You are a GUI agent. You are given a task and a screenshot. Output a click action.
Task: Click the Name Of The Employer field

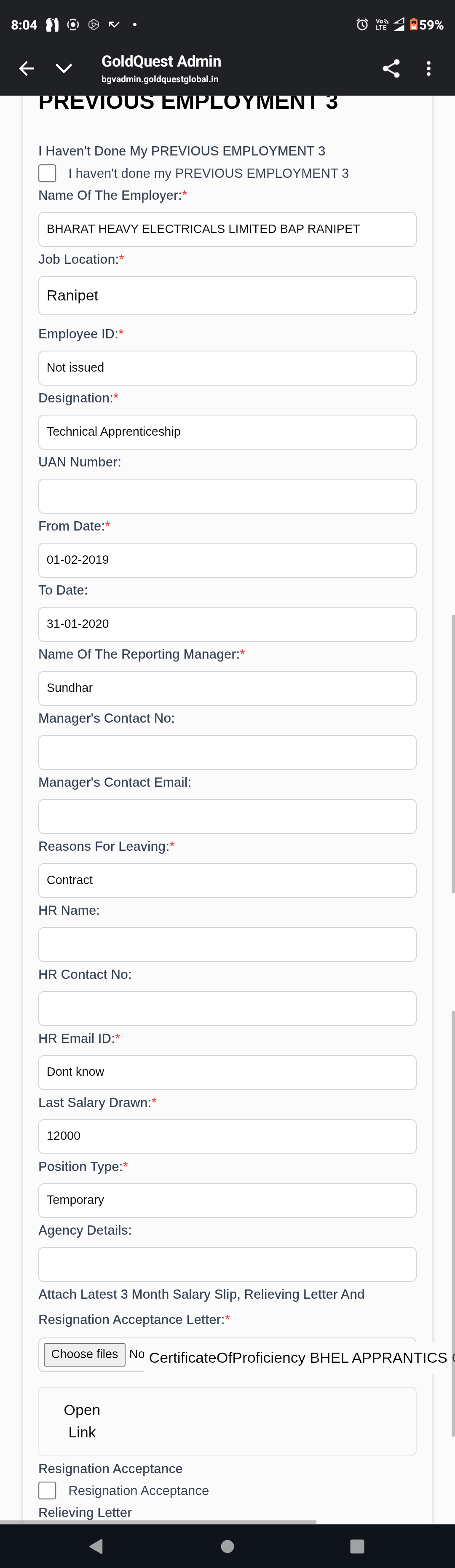(227, 230)
